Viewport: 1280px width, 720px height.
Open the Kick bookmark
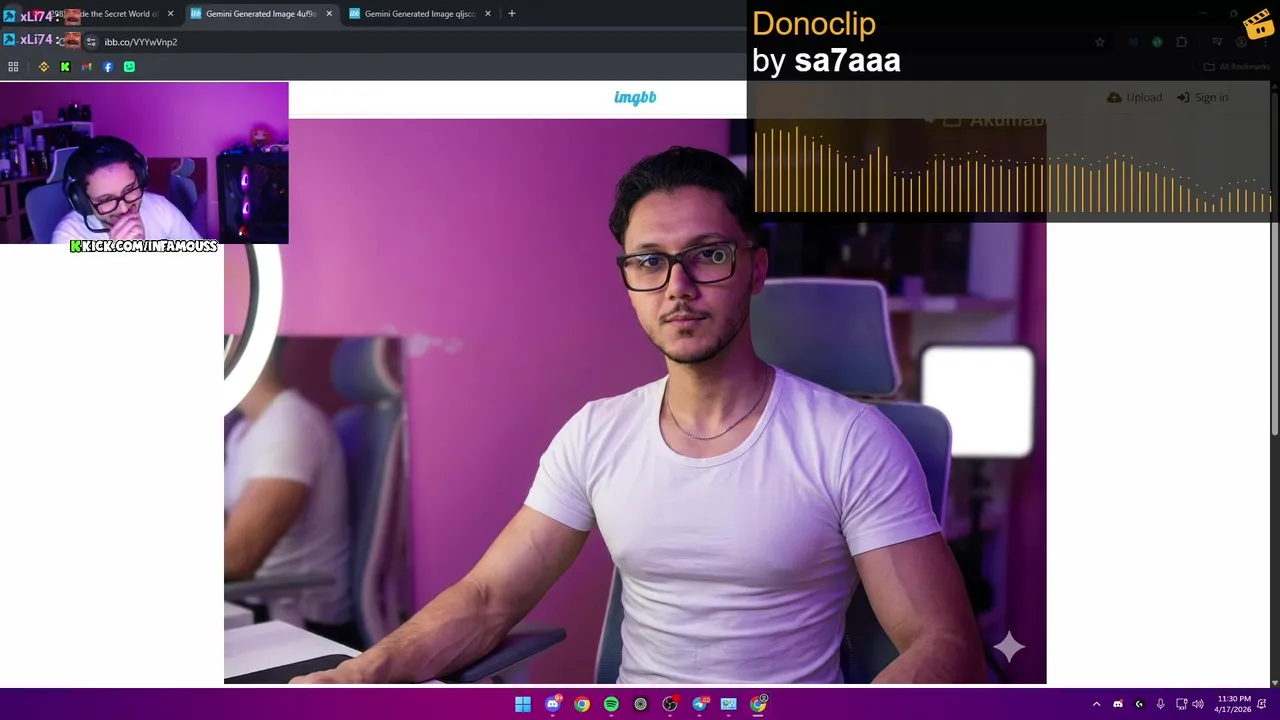[65, 67]
